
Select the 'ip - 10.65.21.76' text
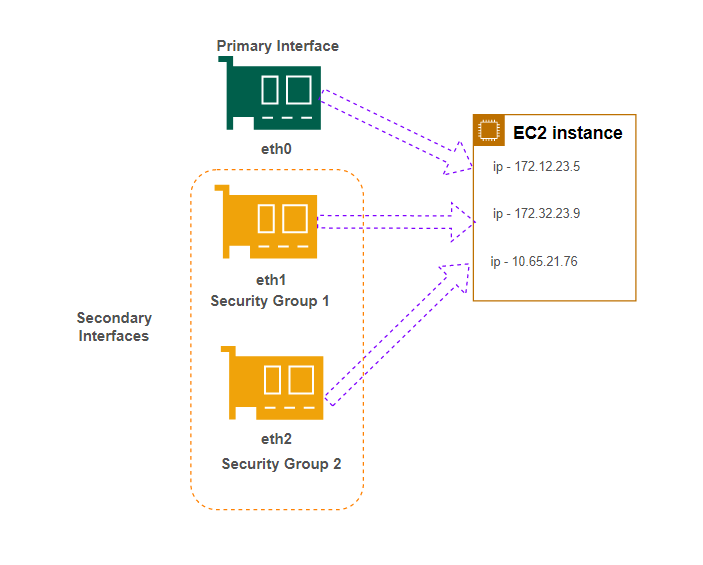pyautogui.click(x=534, y=261)
